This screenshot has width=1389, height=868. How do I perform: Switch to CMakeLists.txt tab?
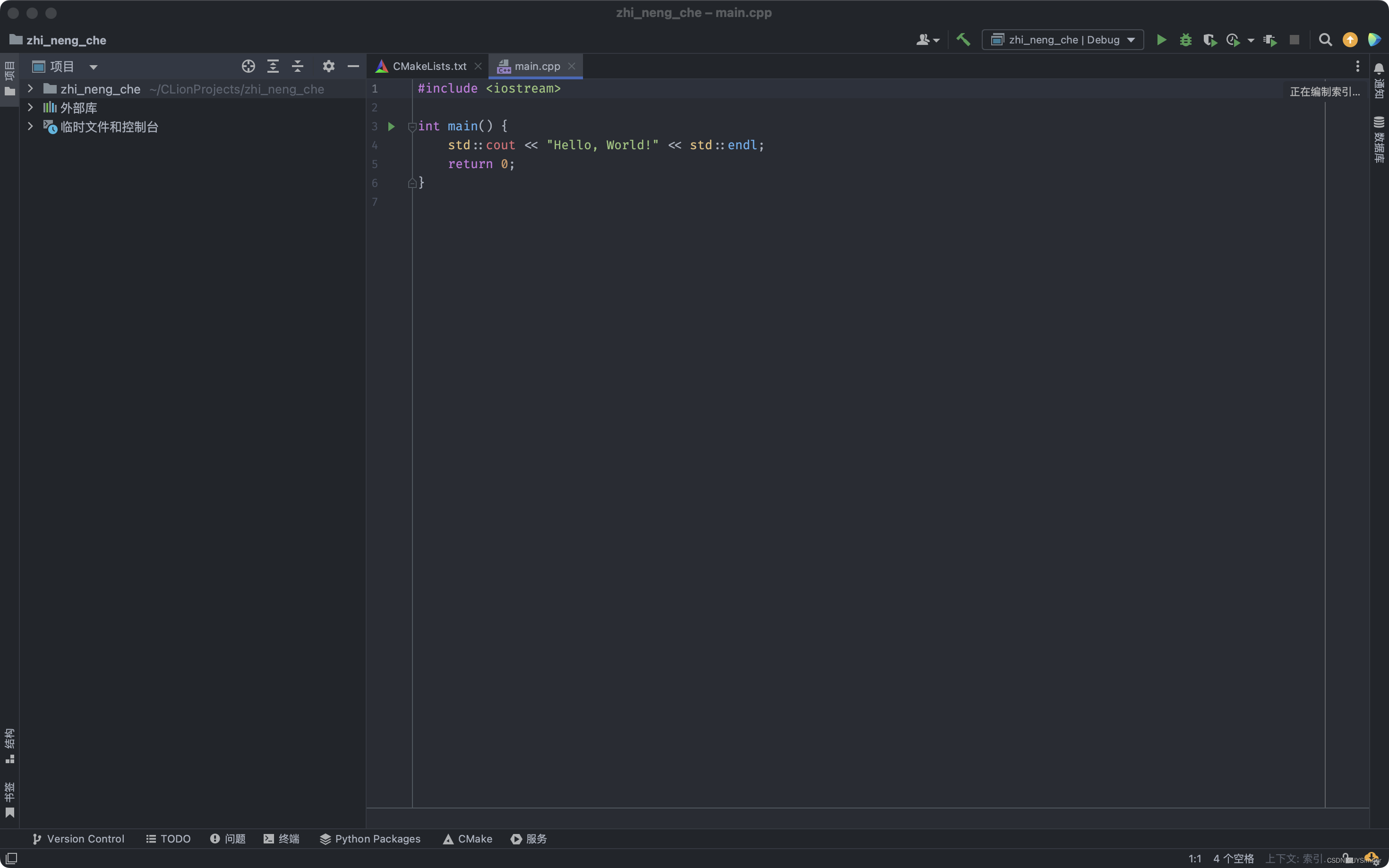pos(429,66)
